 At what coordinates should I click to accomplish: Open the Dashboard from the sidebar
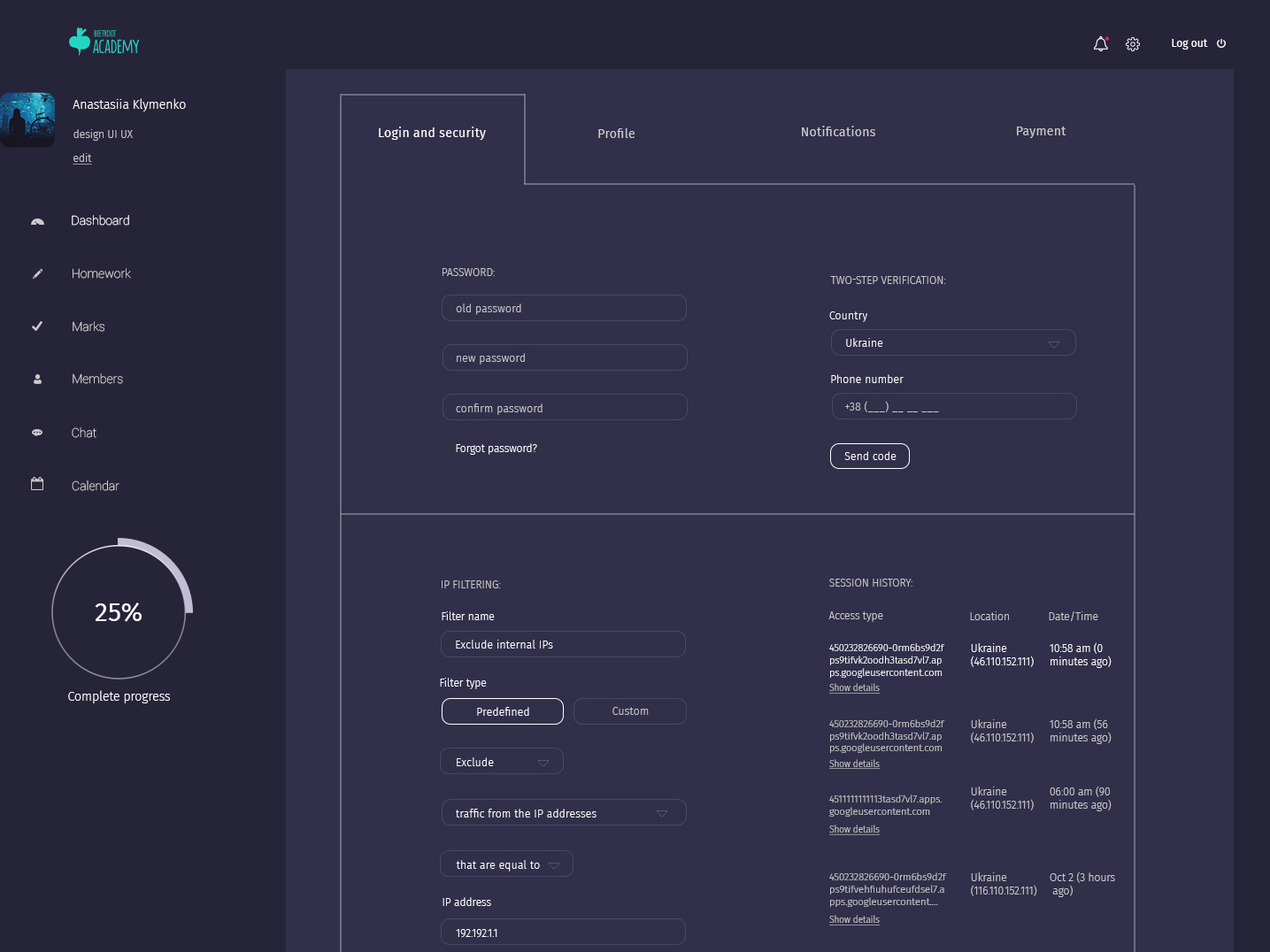coord(37,220)
